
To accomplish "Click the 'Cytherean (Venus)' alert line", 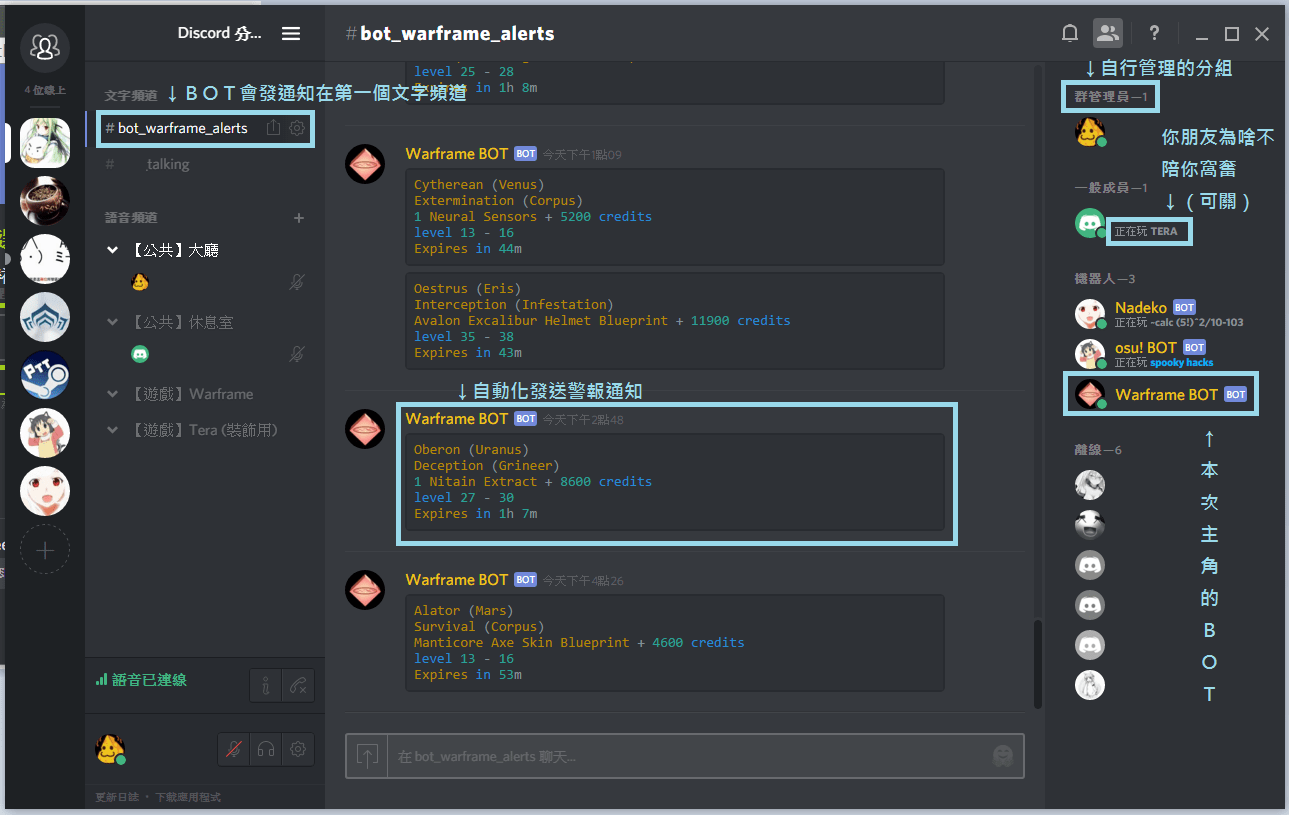I will [479, 185].
